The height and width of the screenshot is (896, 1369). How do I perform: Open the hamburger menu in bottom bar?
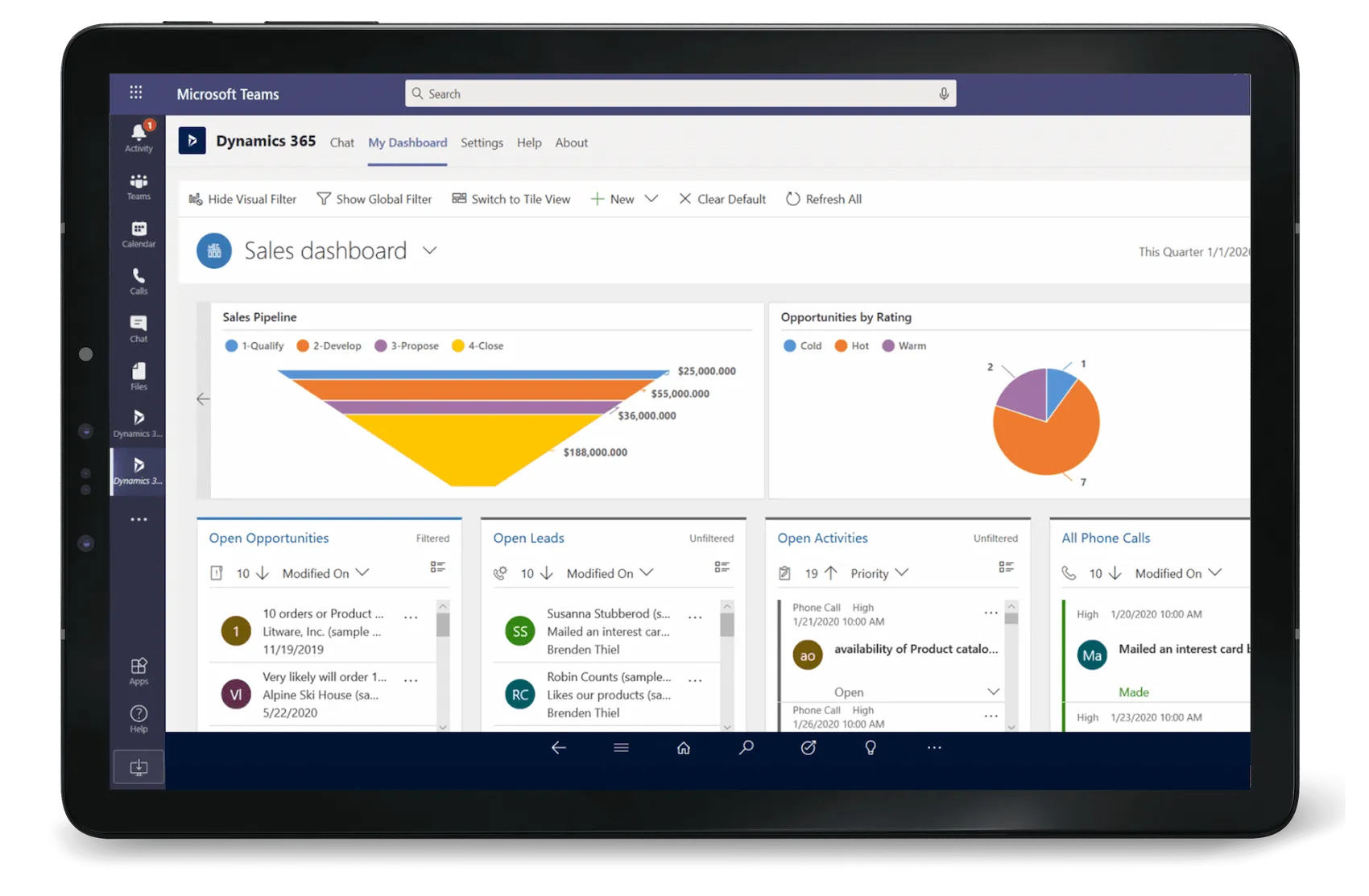621,748
